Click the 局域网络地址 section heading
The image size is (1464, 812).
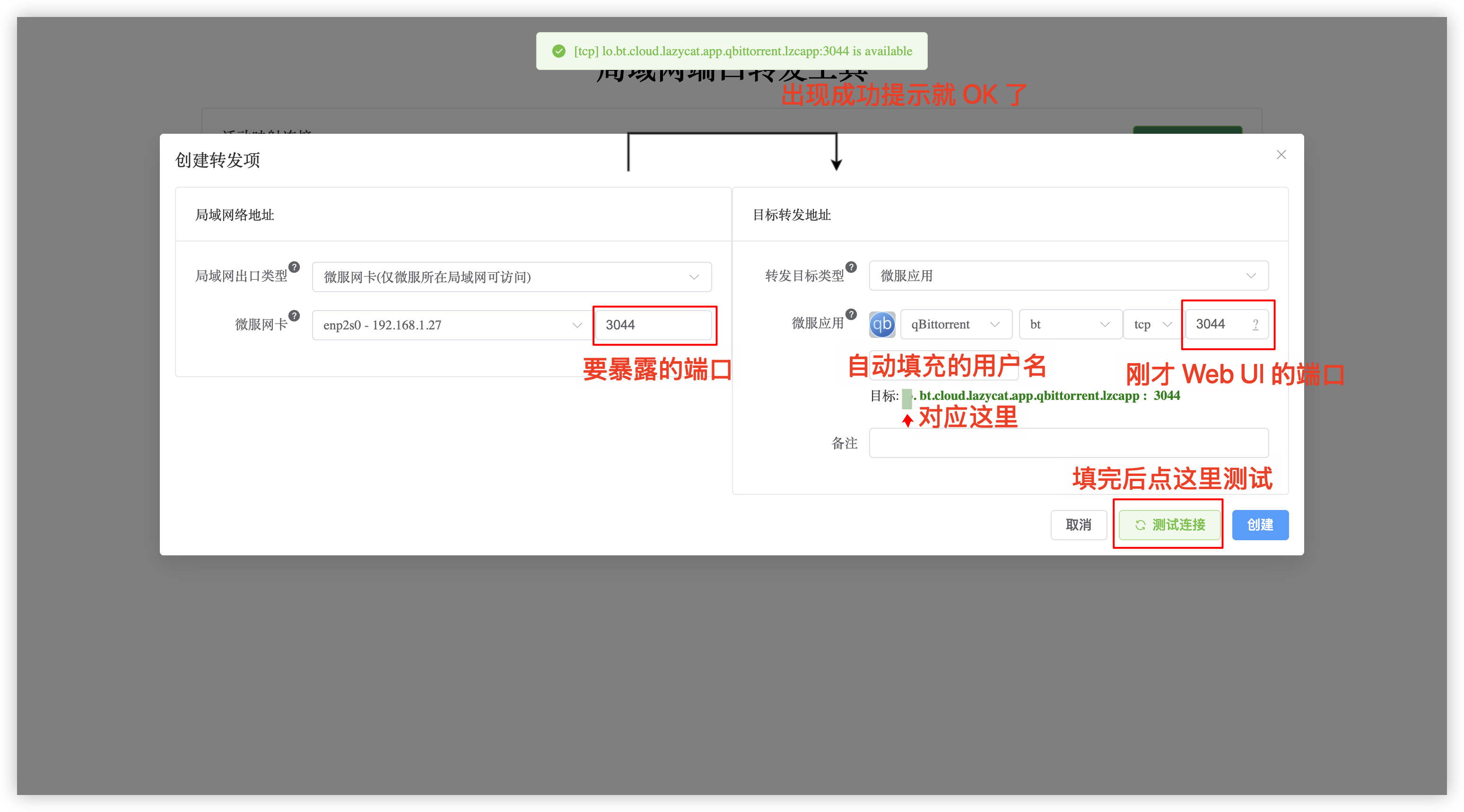234,215
